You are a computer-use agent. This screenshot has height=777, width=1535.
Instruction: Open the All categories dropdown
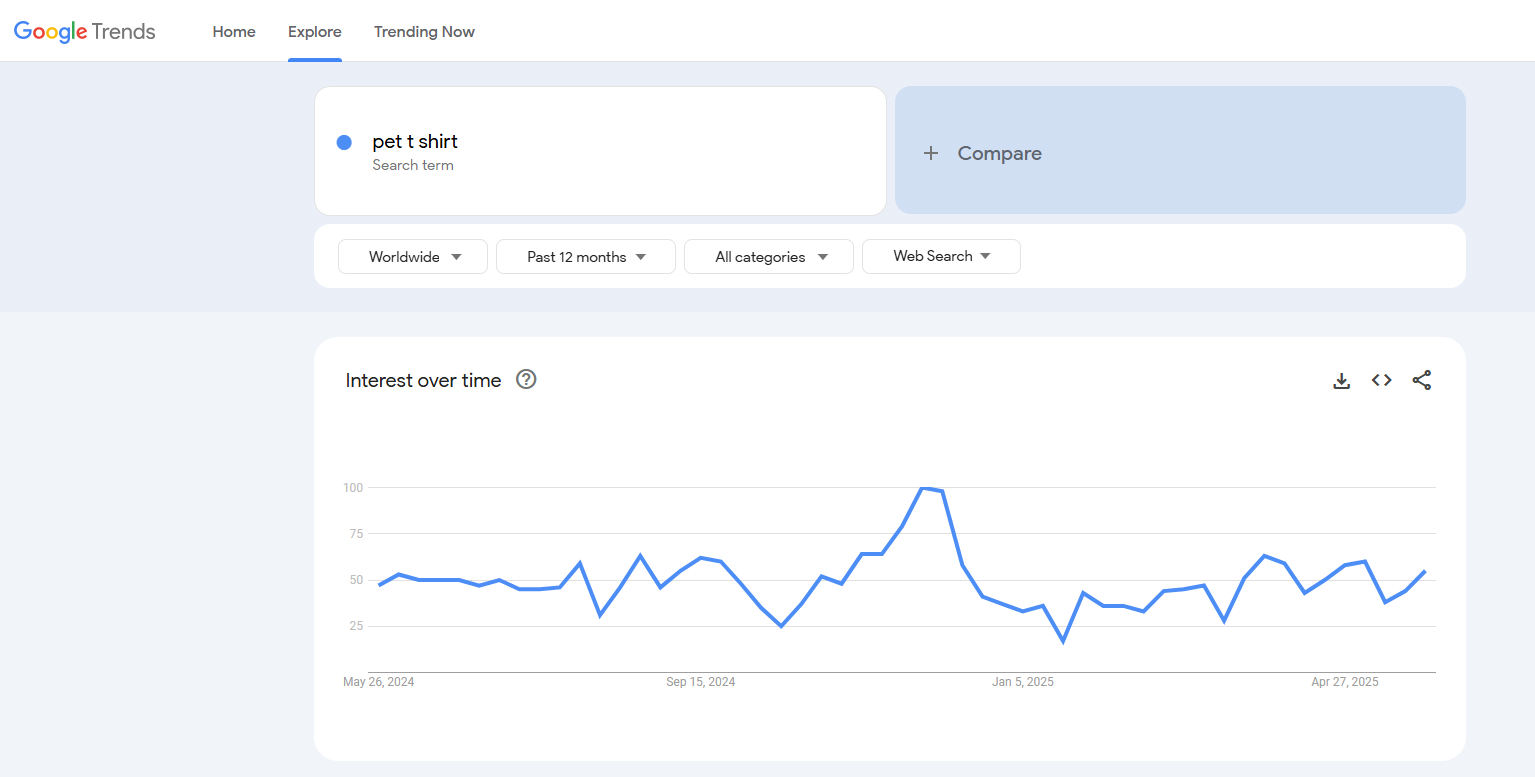coord(769,256)
